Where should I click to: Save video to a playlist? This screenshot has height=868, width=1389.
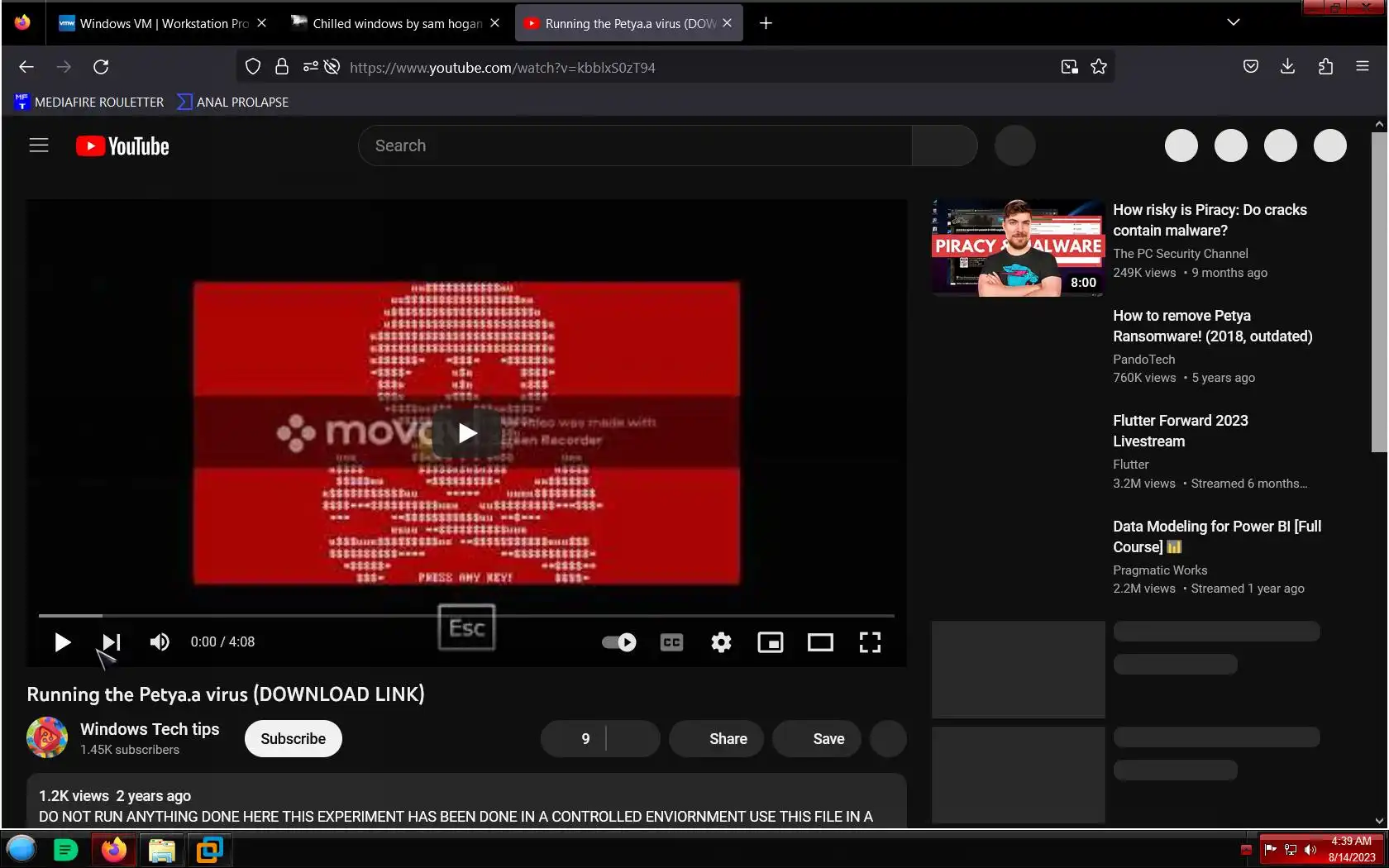(816, 739)
